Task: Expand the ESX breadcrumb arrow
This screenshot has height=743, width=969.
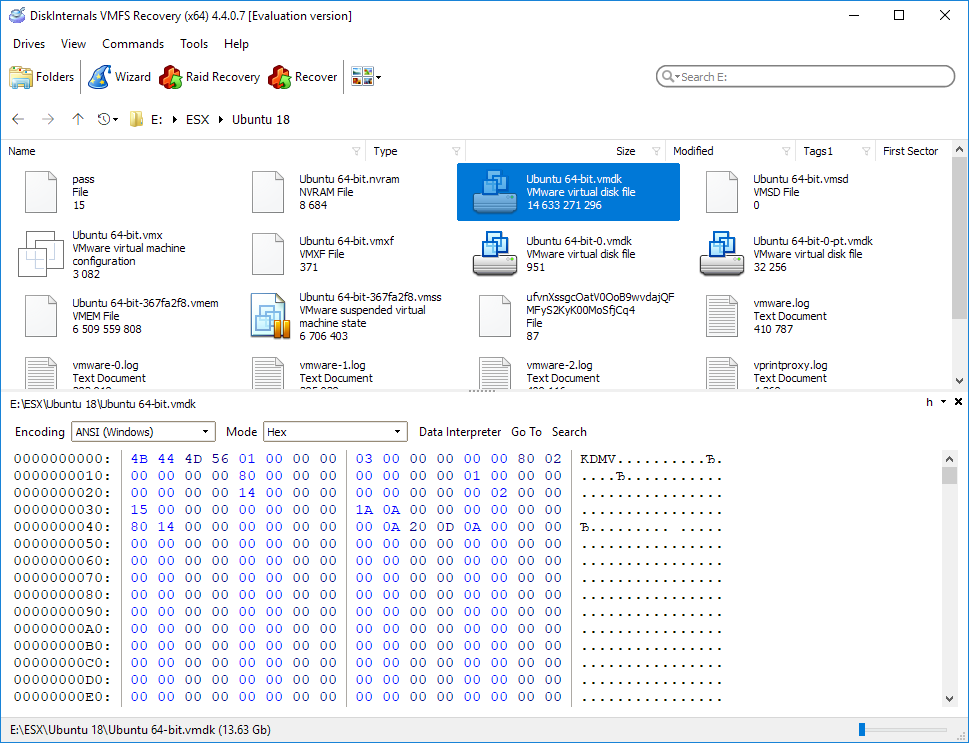Action: 221,119
